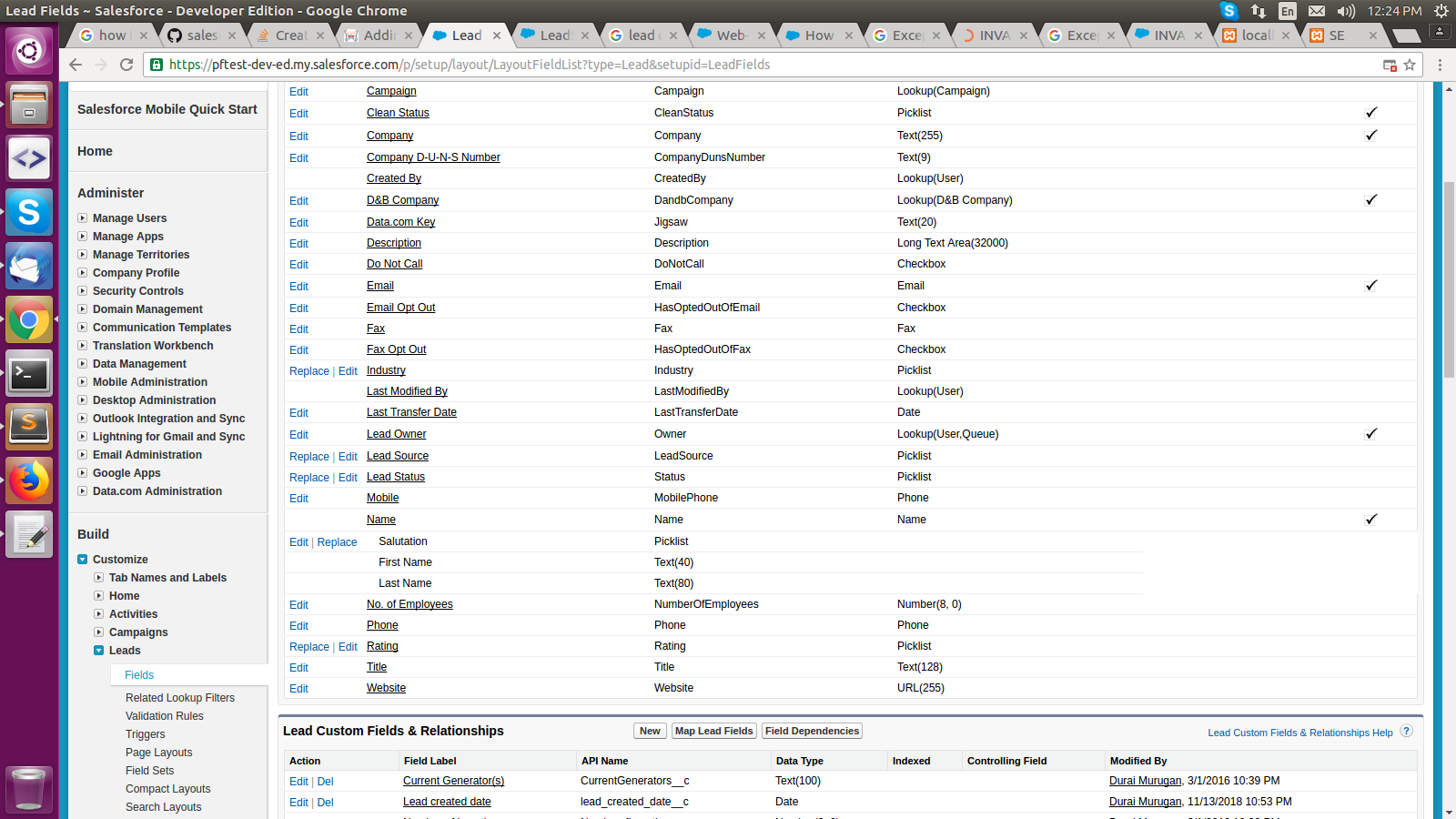Open Triggers for Leads
Viewport: 1456px width, 819px height.
click(x=146, y=734)
